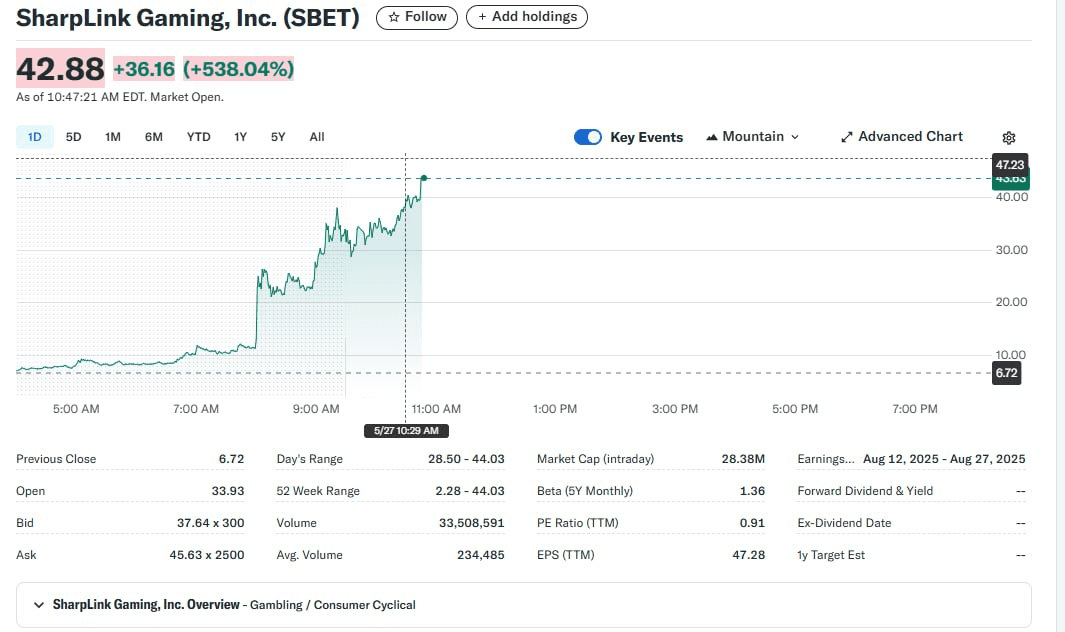Screen dimensions: 1065x632
Task: Click the Forward Dividend & Yield label
Action: click(865, 491)
